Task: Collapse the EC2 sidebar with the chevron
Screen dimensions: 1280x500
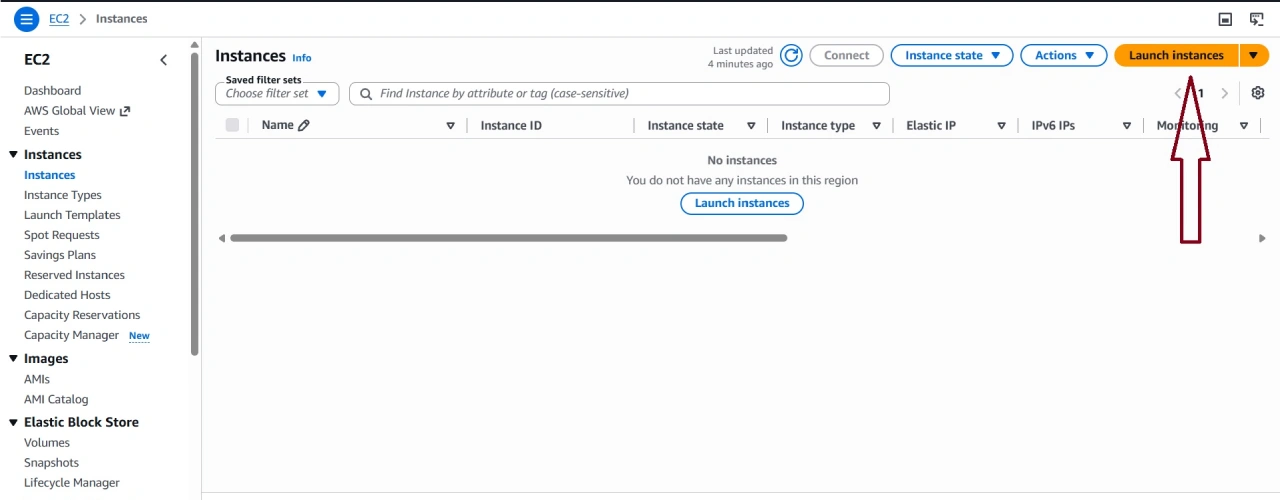Action: point(164,60)
